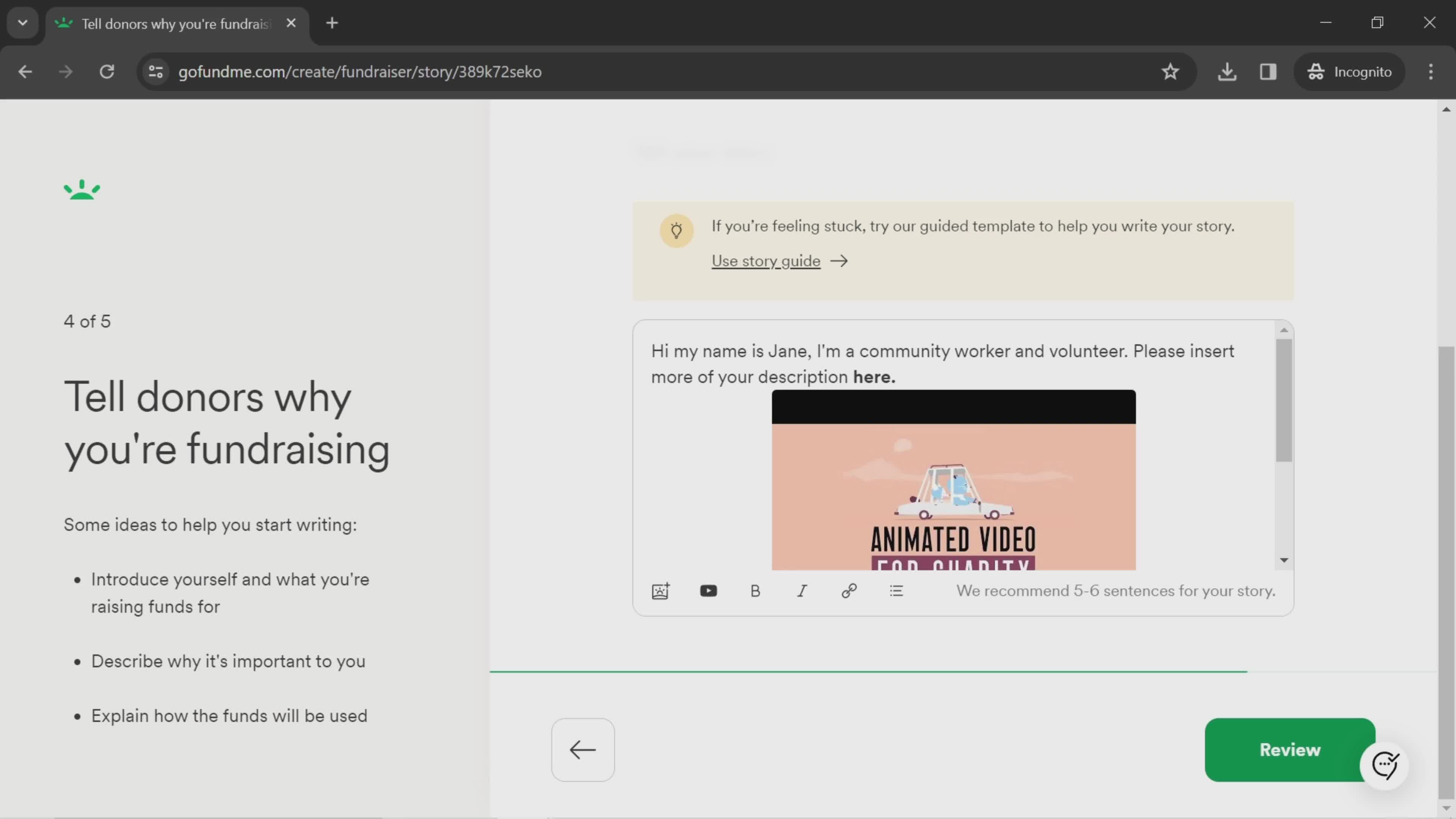Click the Review button
The image size is (1456, 819).
tap(1290, 750)
